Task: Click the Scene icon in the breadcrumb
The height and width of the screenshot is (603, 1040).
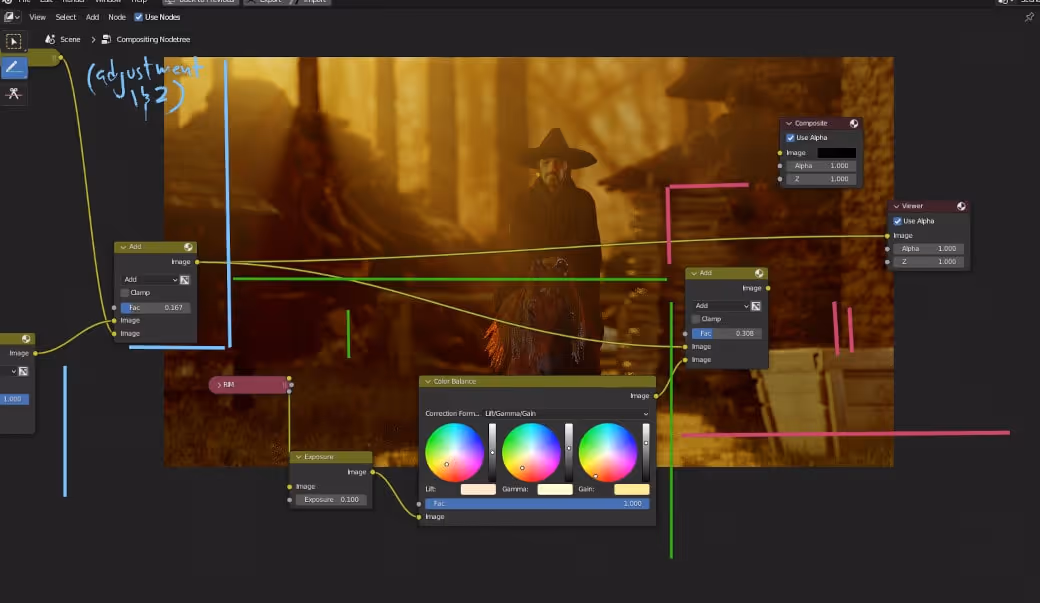Action: (x=49, y=39)
